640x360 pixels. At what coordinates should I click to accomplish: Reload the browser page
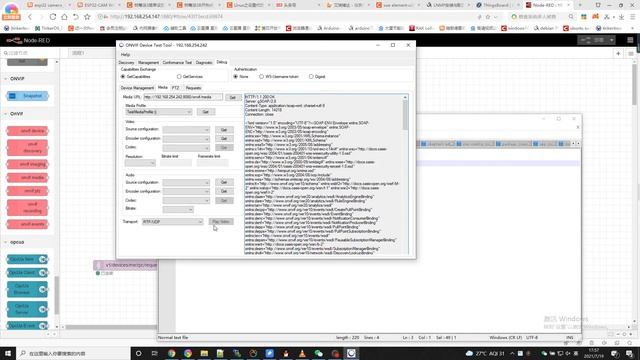[53, 17]
